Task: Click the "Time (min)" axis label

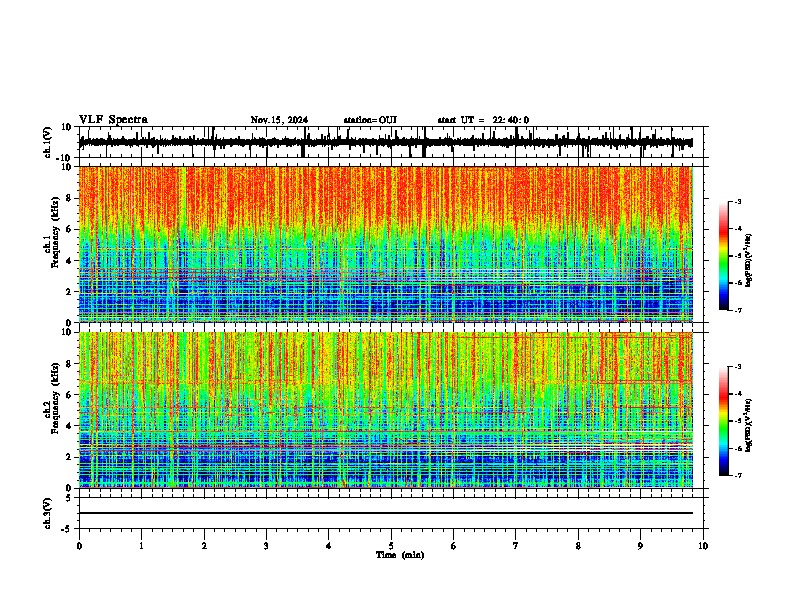Action: 400,555
